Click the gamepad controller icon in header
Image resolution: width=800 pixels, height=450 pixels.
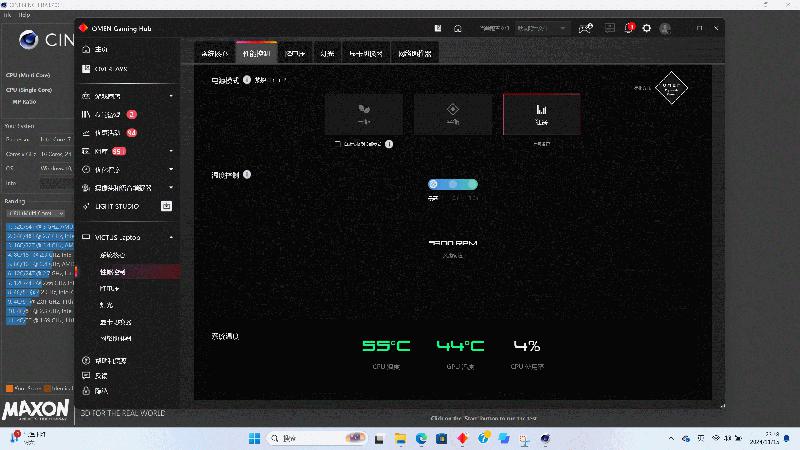point(587,29)
